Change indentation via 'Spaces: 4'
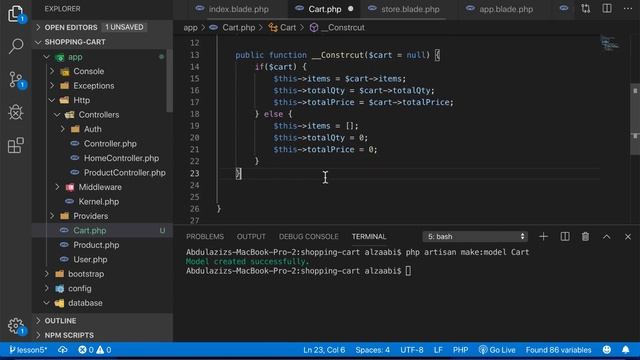 [x=372, y=350]
